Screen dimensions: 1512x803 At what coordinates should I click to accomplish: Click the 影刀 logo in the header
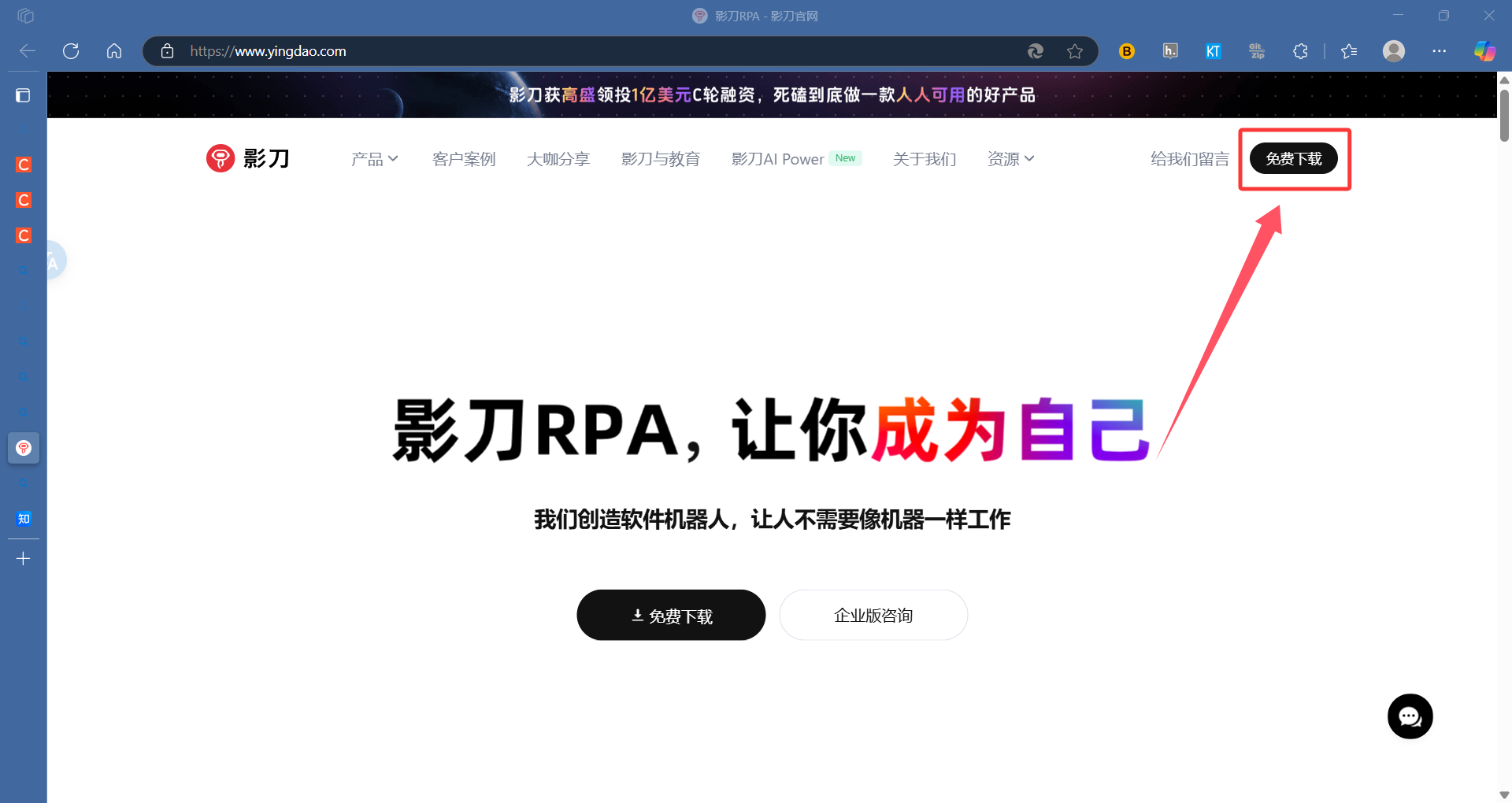point(248,158)
